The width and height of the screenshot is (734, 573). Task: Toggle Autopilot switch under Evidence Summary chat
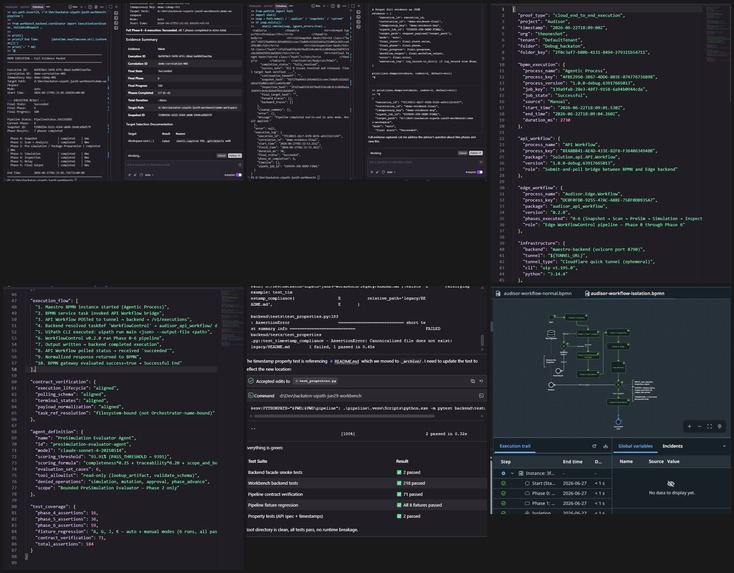239,175
